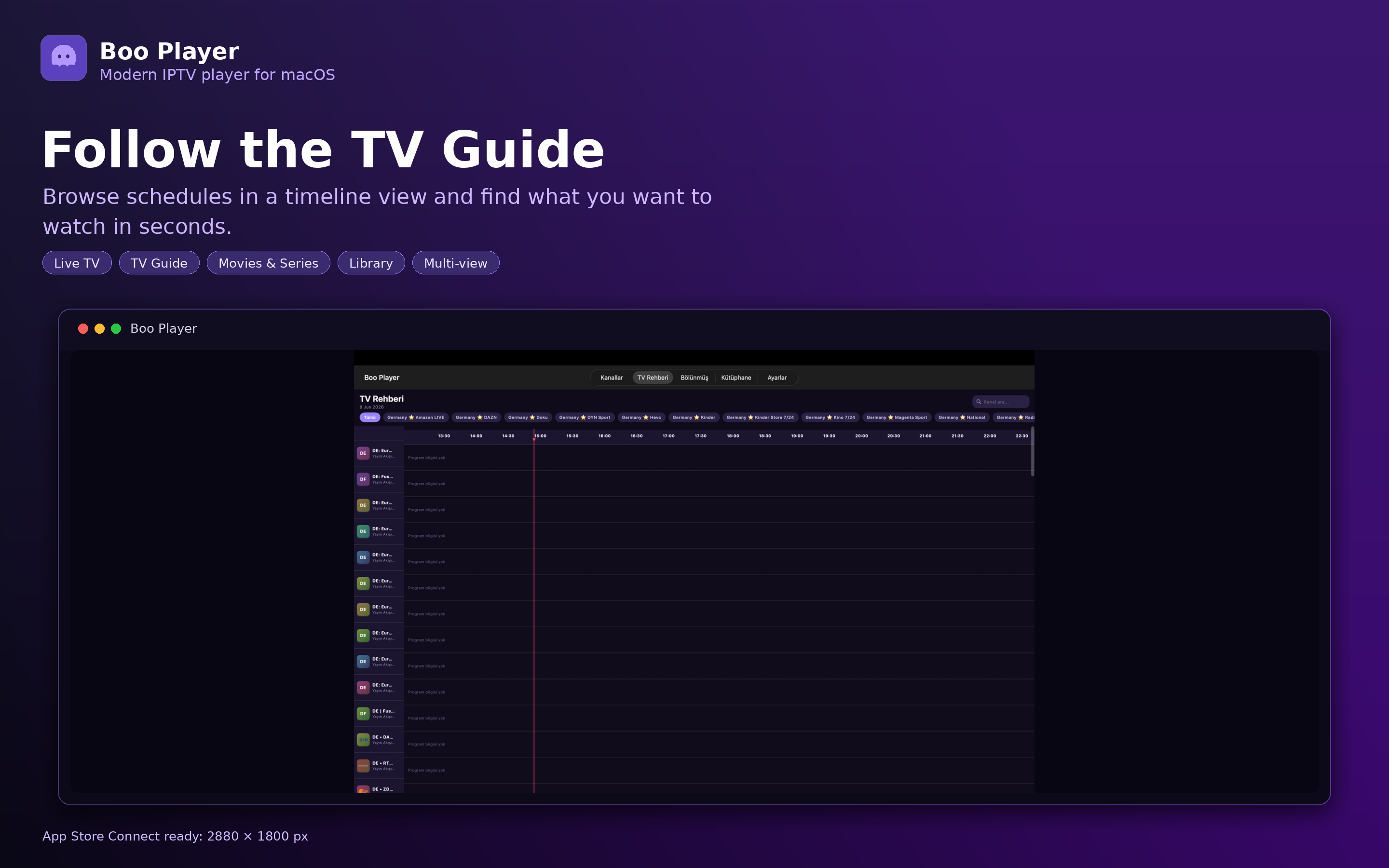Select the green DF icon for DE | Fus…
The height and width of the screenshot is (868, 1389).
click(x=363, y=714)
